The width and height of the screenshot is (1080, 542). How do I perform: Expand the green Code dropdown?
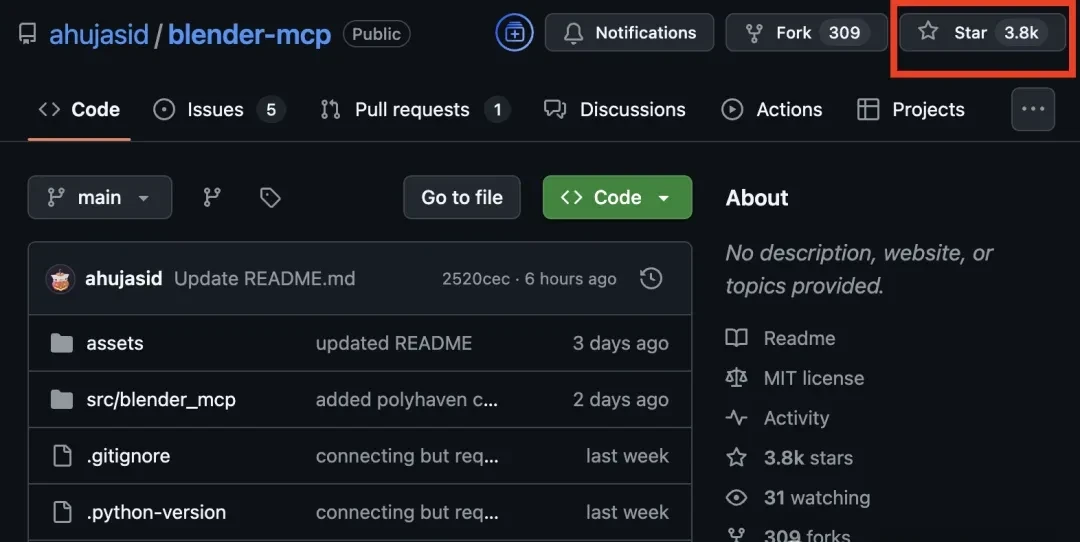pos(617,198)
